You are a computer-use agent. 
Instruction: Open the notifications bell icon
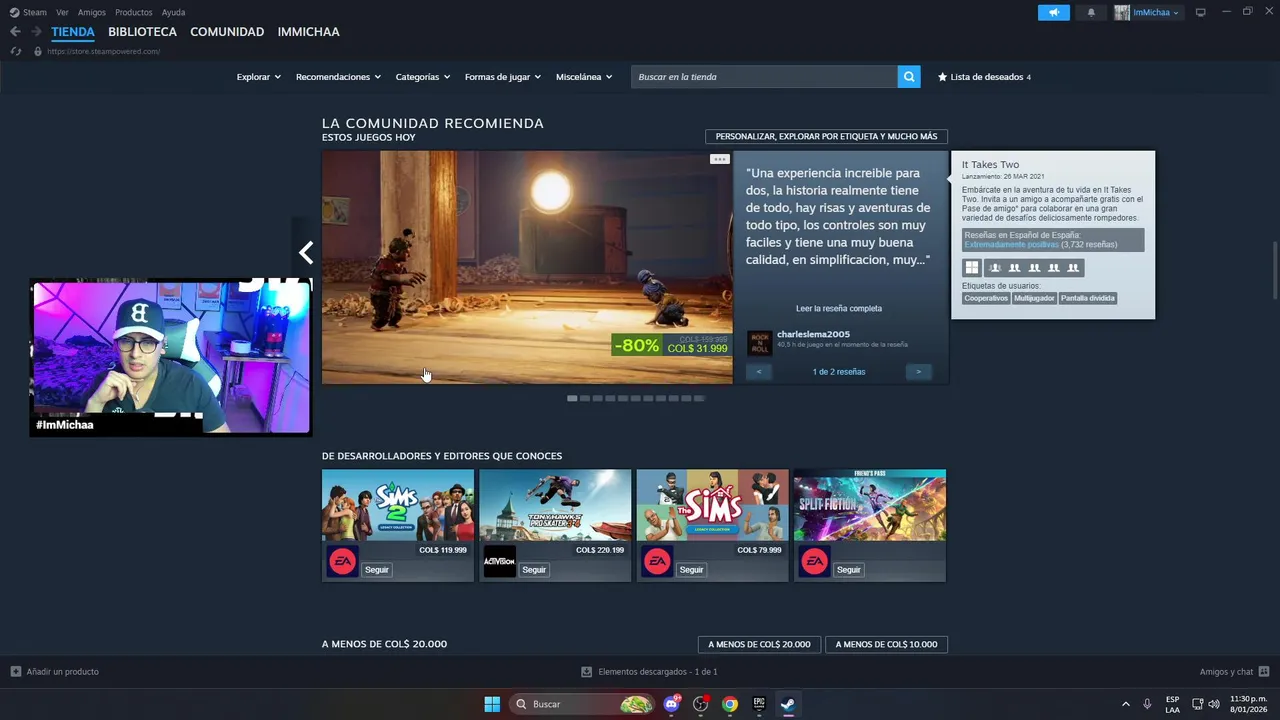click(x=1091, y=12)
